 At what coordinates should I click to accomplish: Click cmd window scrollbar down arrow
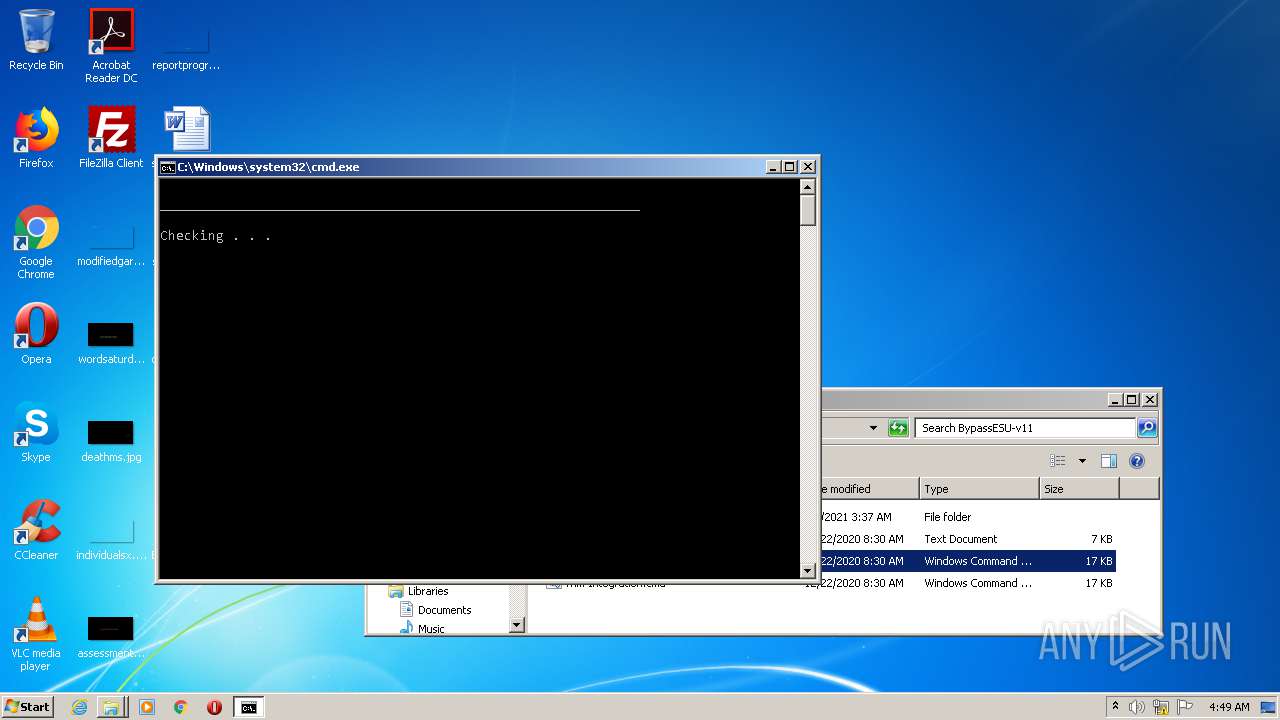coord(808,570)
